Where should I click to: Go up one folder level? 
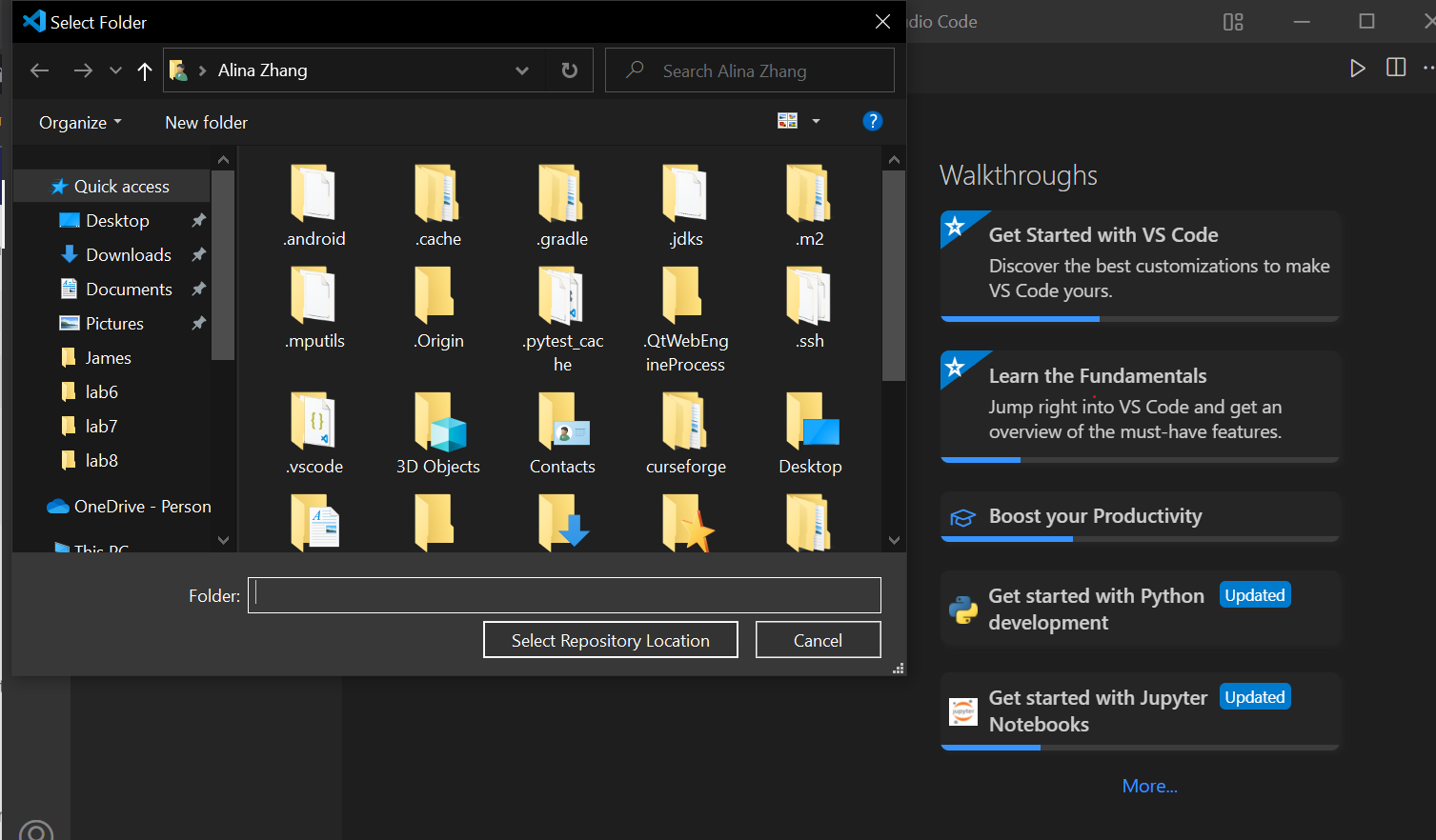145,70
